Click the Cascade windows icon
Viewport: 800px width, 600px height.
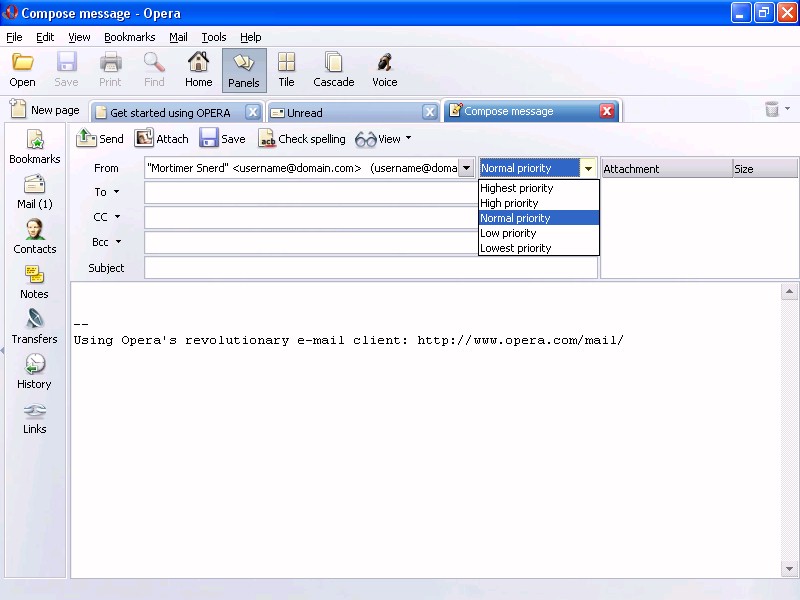click(x=334, y=63)
